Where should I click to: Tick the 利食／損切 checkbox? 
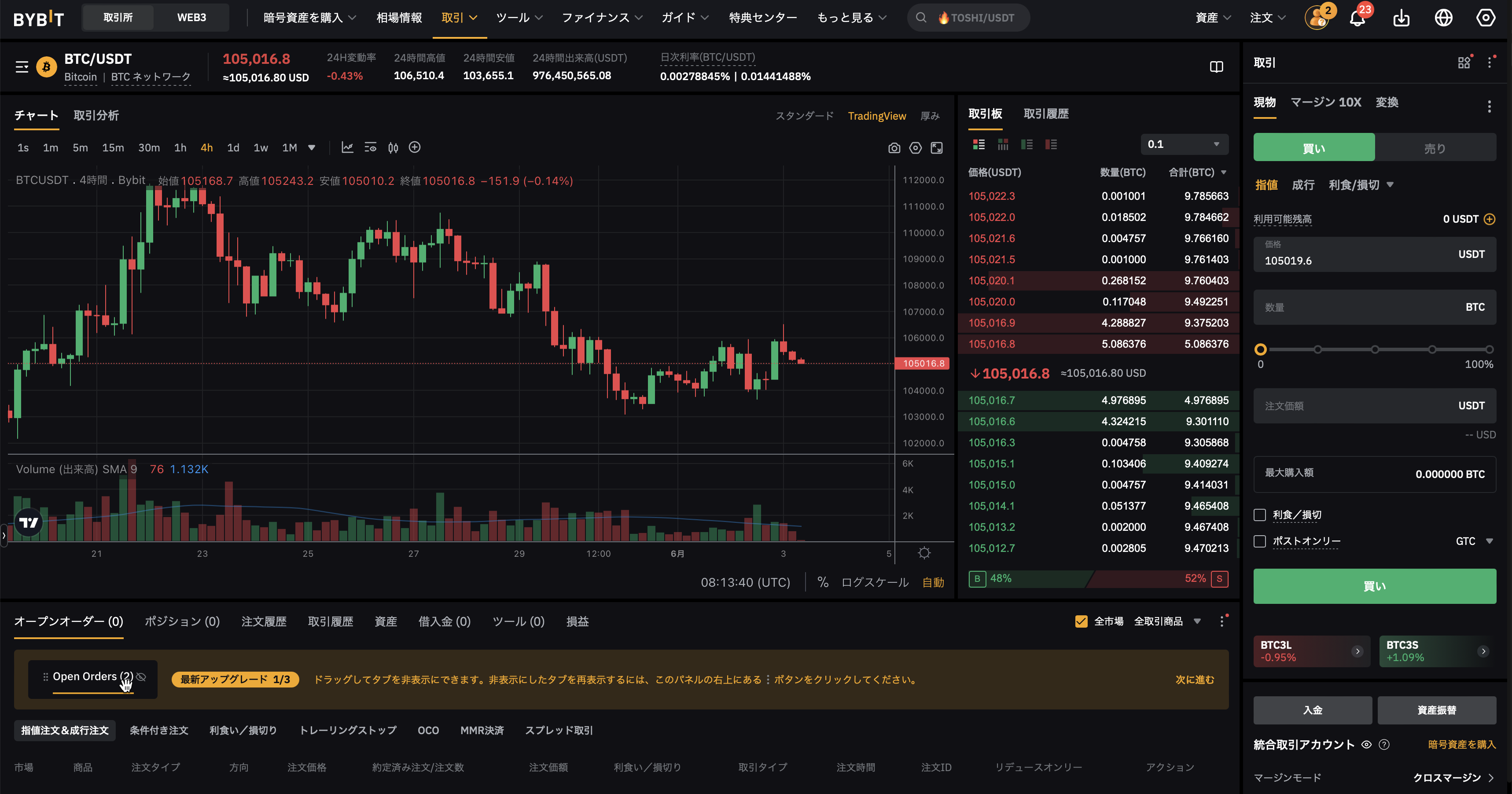click(x=1260, y=515)
